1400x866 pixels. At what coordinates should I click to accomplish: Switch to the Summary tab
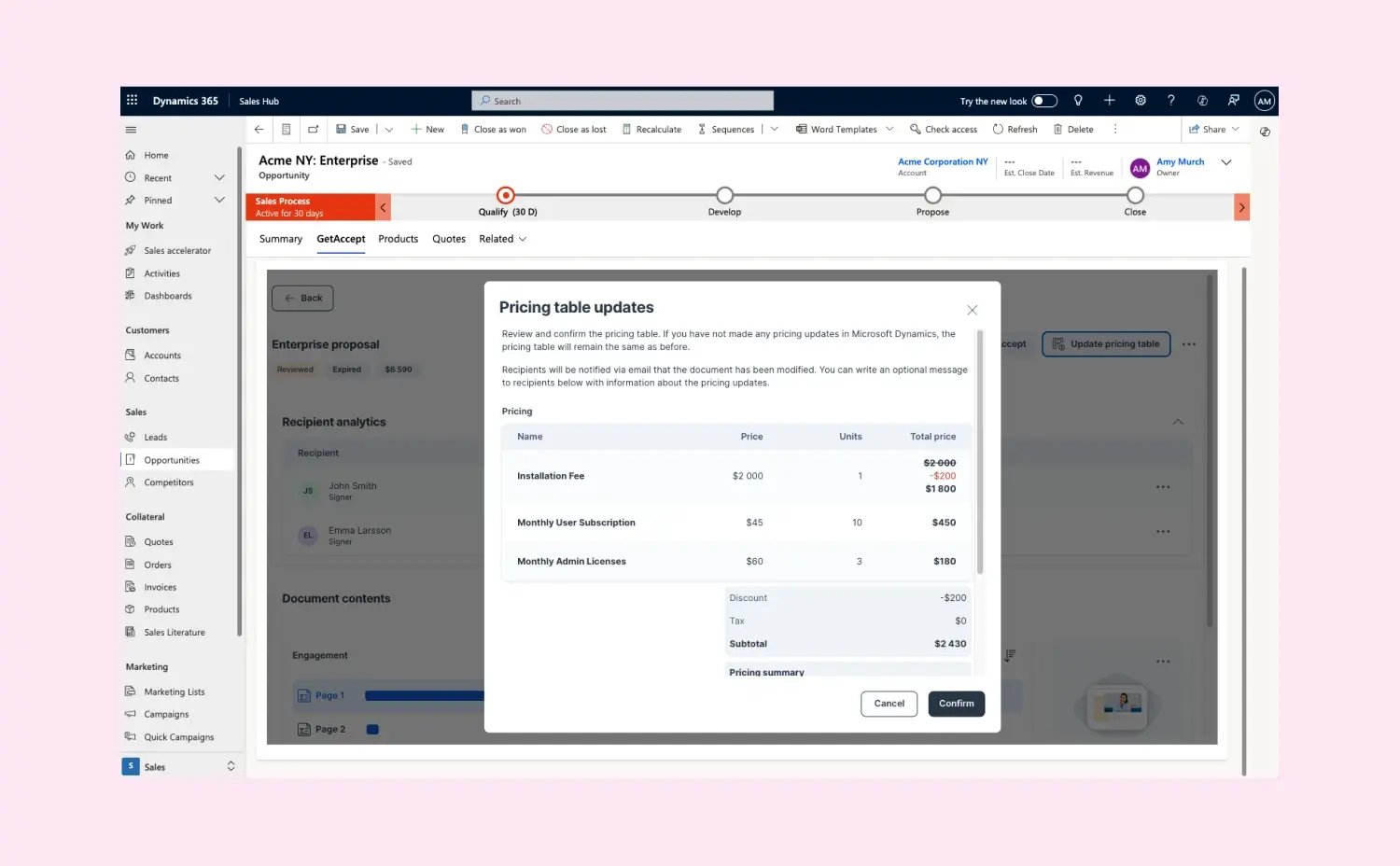pyautogui.click(x=281, y=239)
